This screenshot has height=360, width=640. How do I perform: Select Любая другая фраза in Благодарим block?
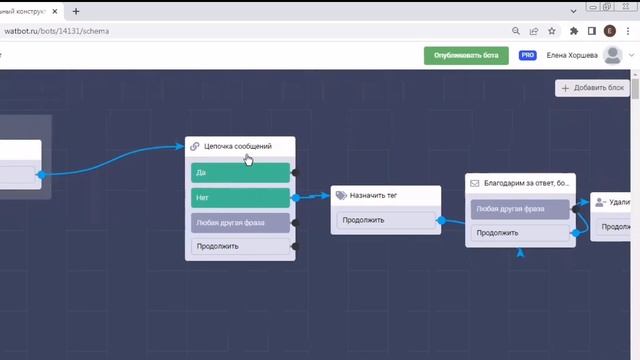click(x=520, y=209)
